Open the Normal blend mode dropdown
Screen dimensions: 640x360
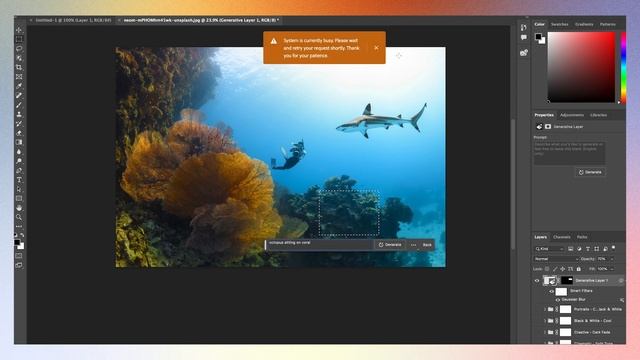click(556, 259)
